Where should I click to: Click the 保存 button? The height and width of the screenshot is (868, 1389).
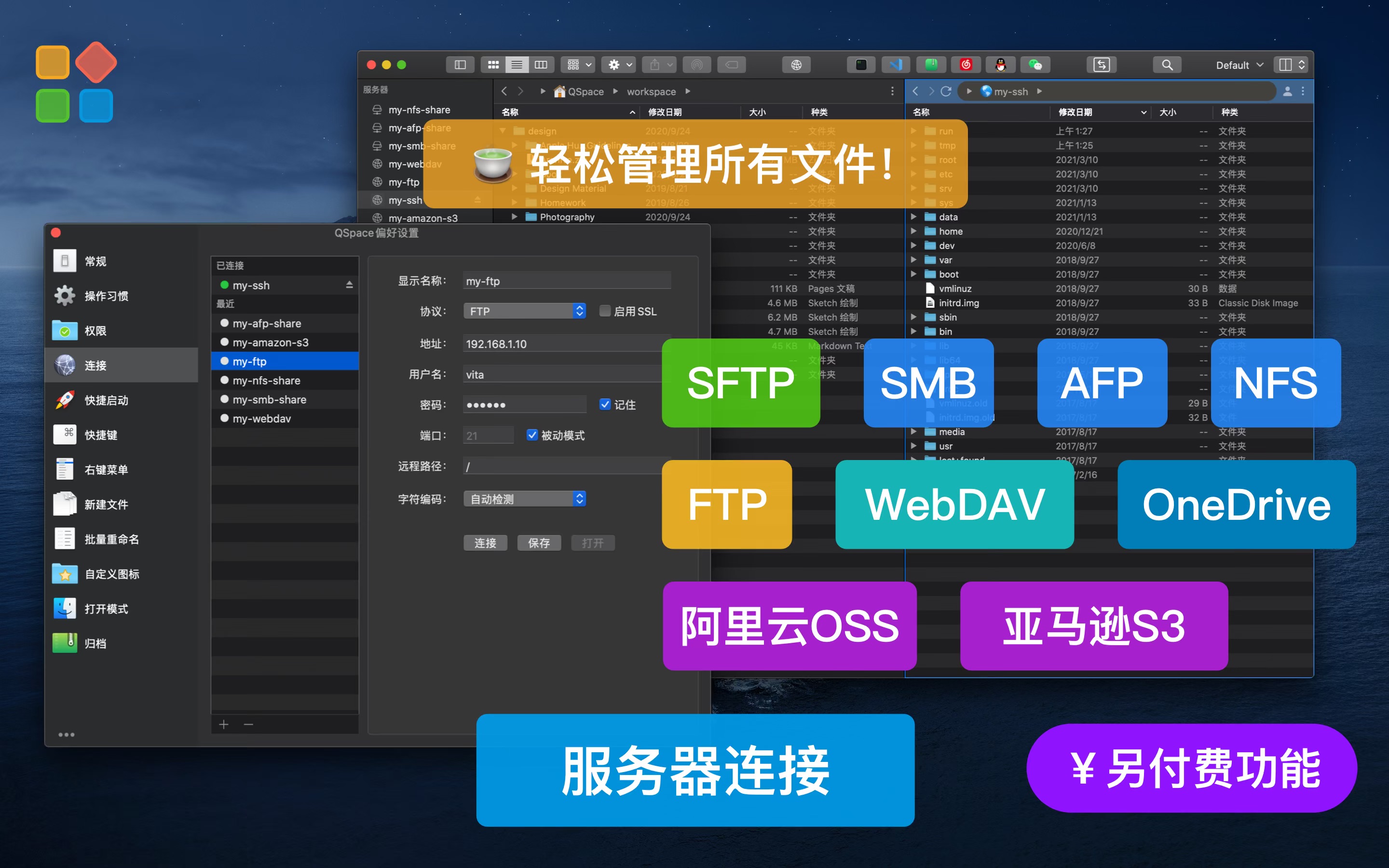click(538, 542)
